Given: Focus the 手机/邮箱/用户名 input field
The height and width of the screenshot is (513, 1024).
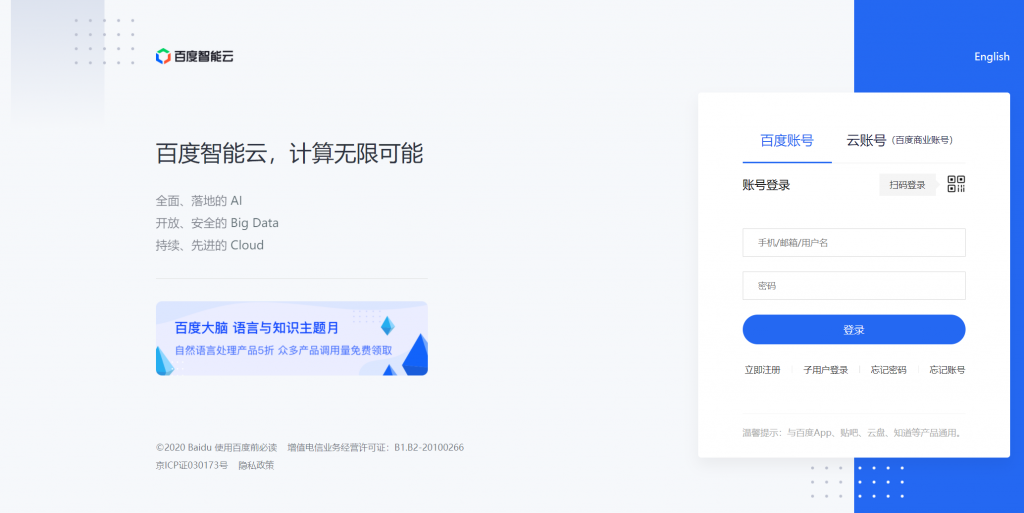Looking at the screenshot, I should (x=854, y=243).
